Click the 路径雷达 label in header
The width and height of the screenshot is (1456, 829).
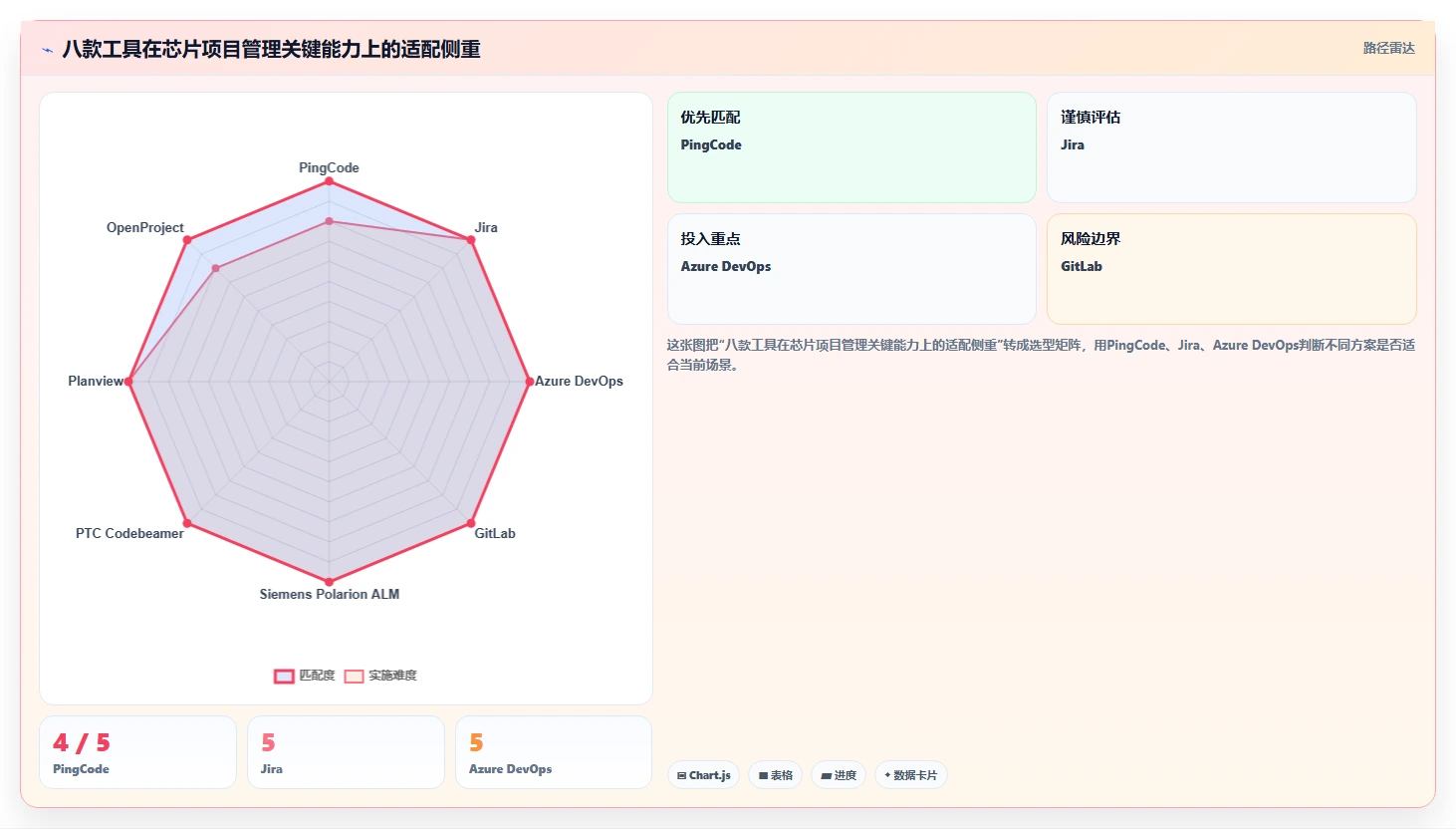(x=1389, y=48)
